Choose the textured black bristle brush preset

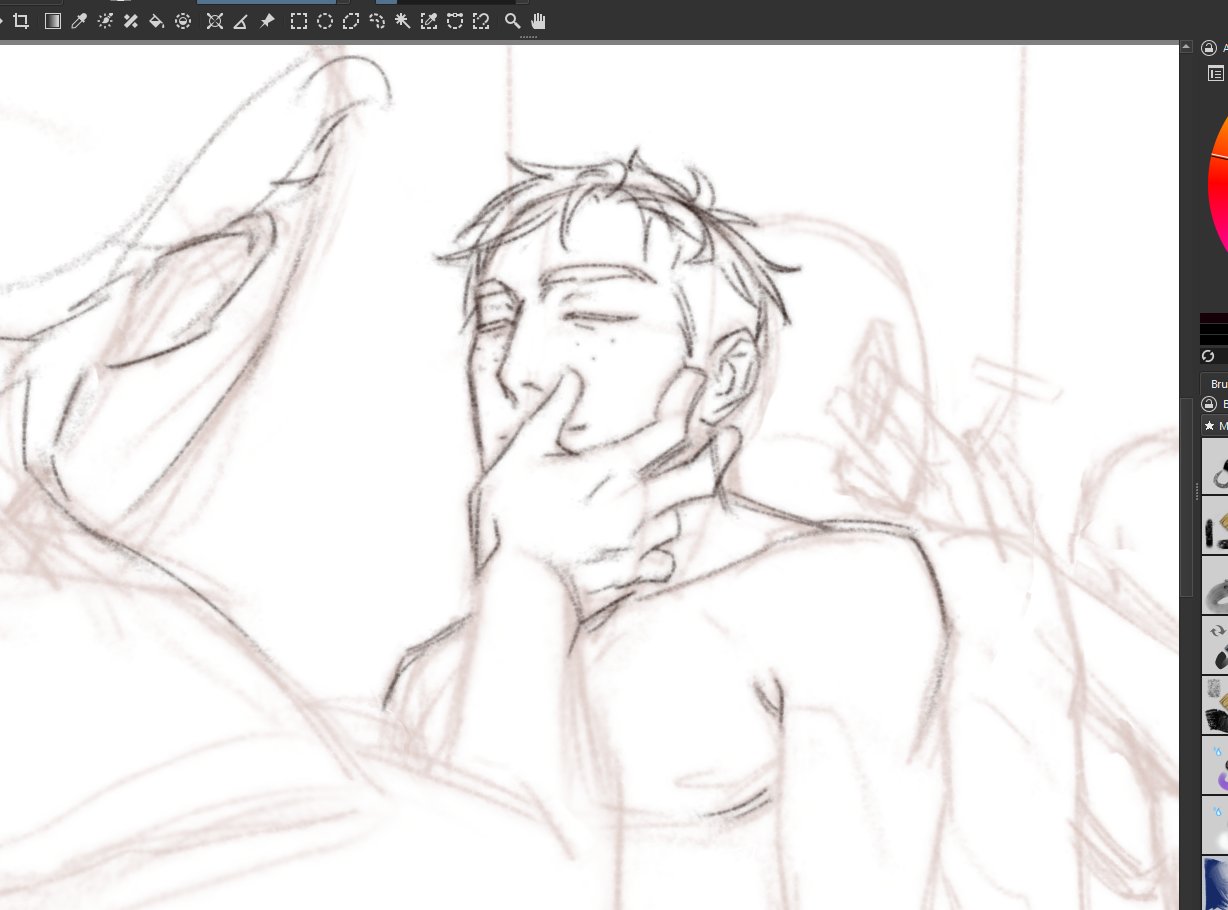[1215, 704]
